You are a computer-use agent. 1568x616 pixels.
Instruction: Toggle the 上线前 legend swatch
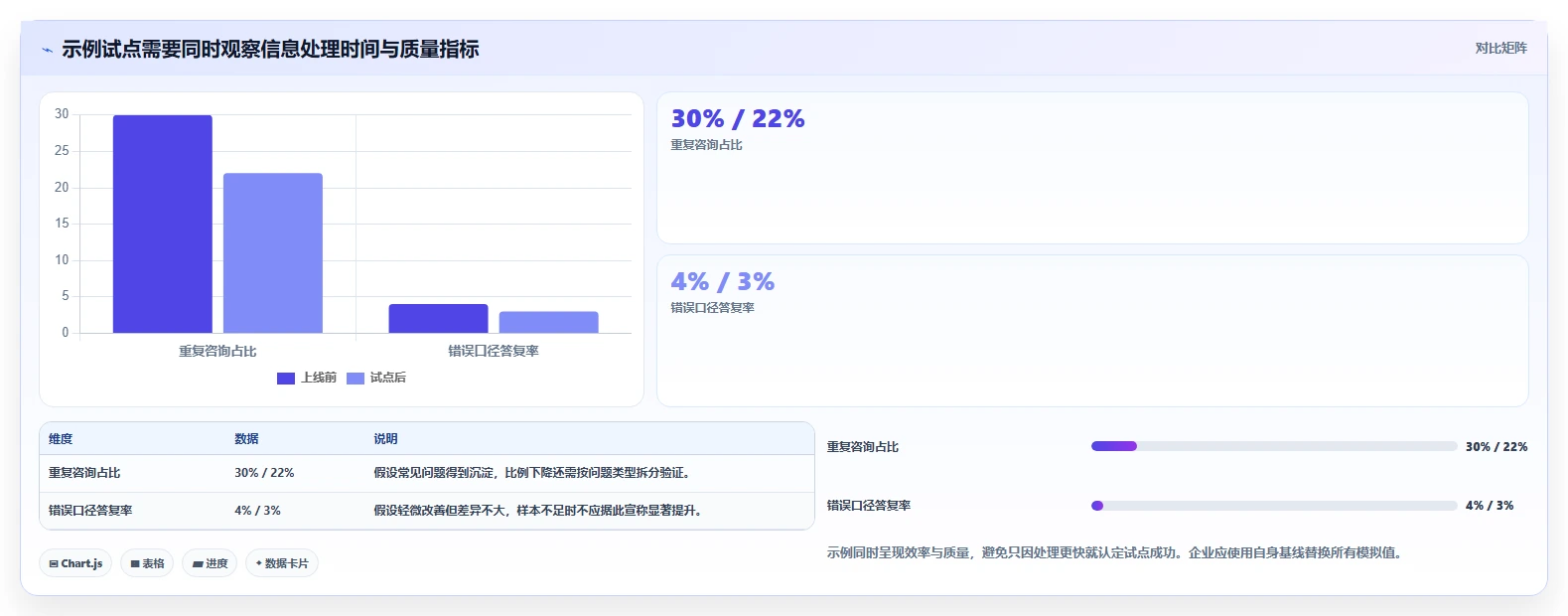pyautogui.click(x=286, y=379)
